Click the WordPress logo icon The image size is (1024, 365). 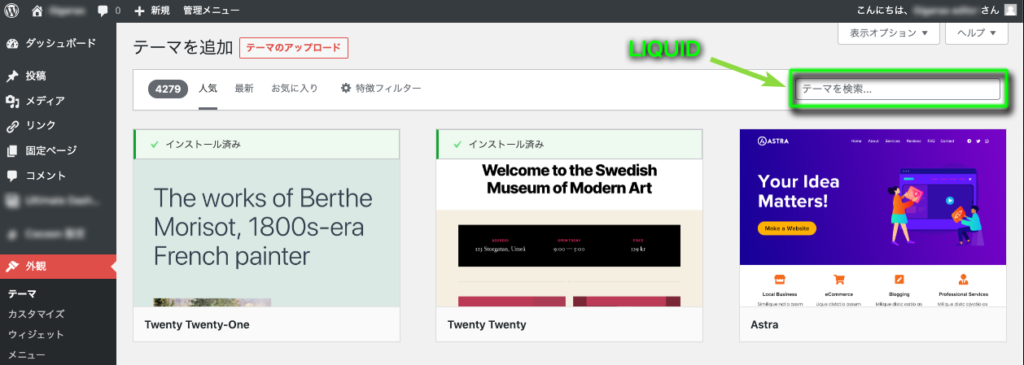[x=11, y=10]
